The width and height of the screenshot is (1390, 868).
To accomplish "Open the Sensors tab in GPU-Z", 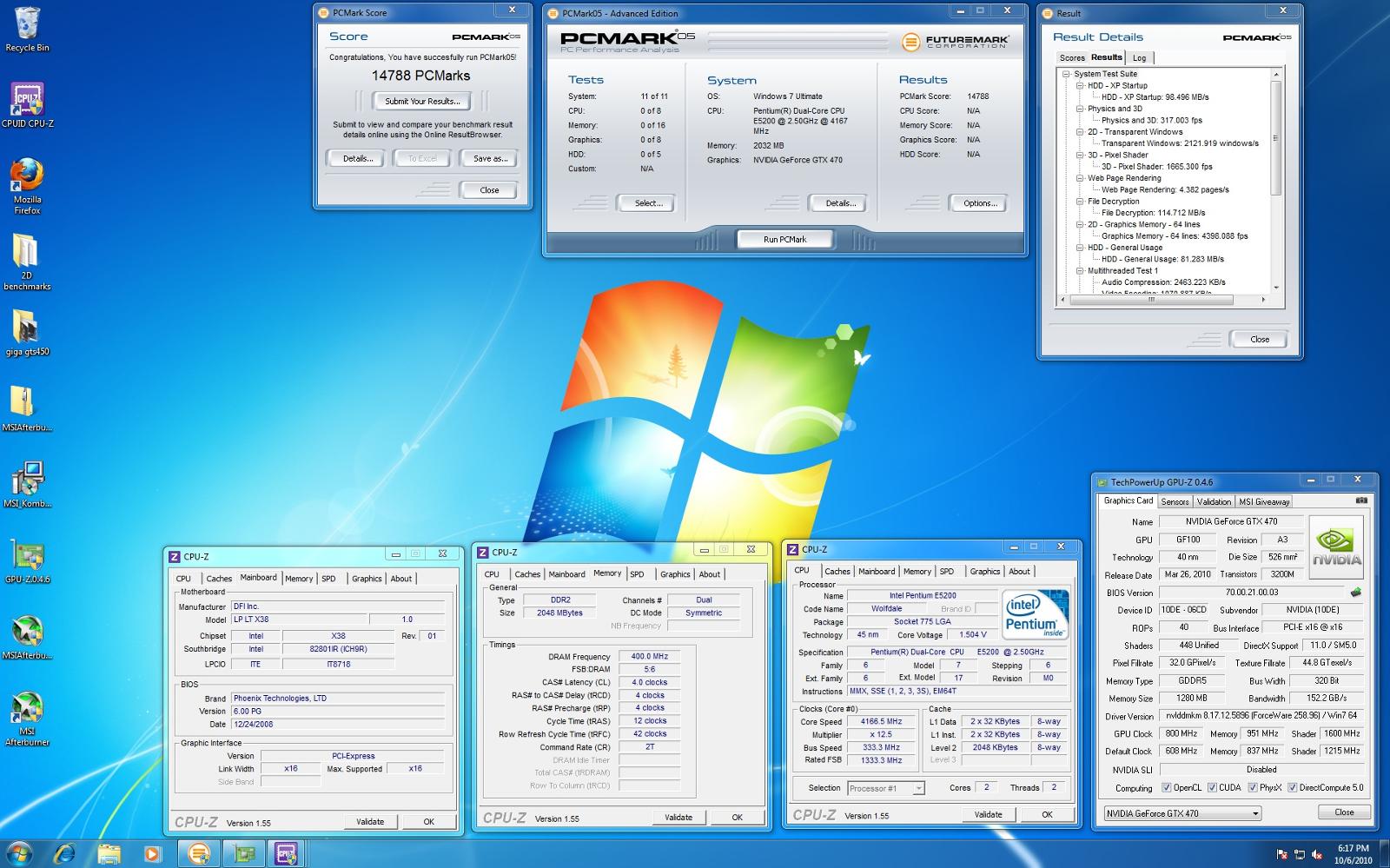I will pos(1175,502).
